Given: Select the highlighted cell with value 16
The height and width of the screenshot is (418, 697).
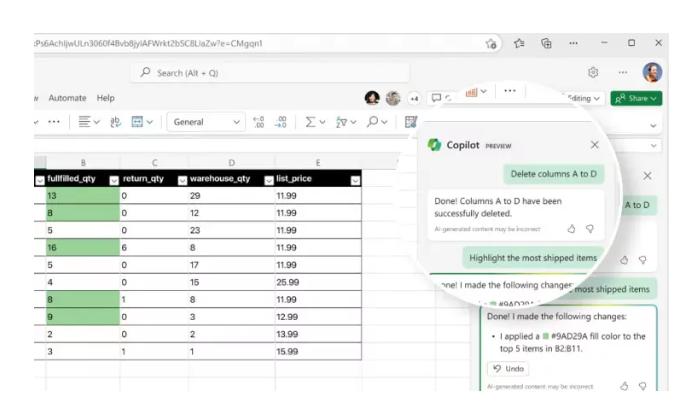Looking at the screenshot, I should click(83, 248).
